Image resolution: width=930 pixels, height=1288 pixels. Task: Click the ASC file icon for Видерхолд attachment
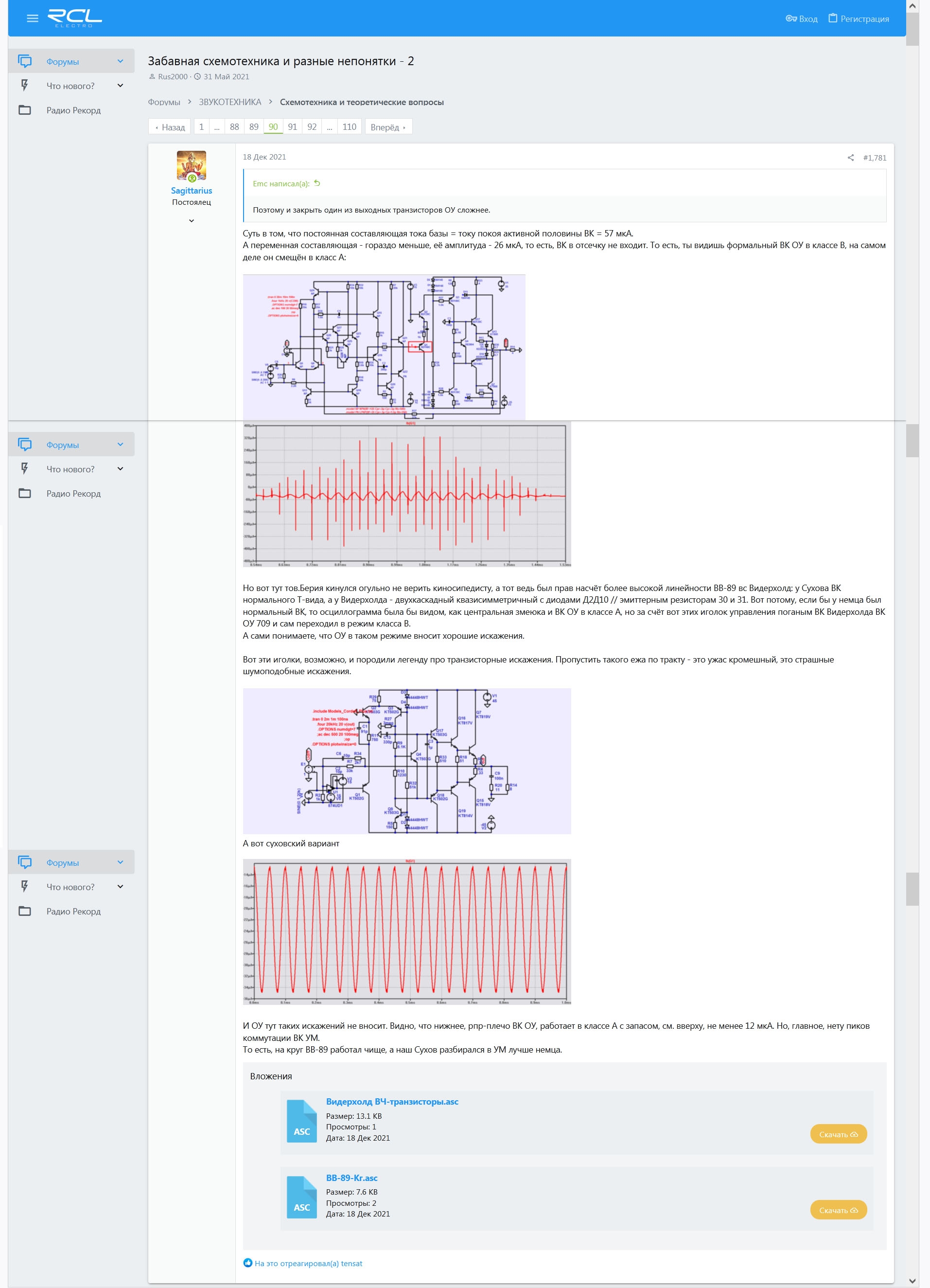[301, 1122]
